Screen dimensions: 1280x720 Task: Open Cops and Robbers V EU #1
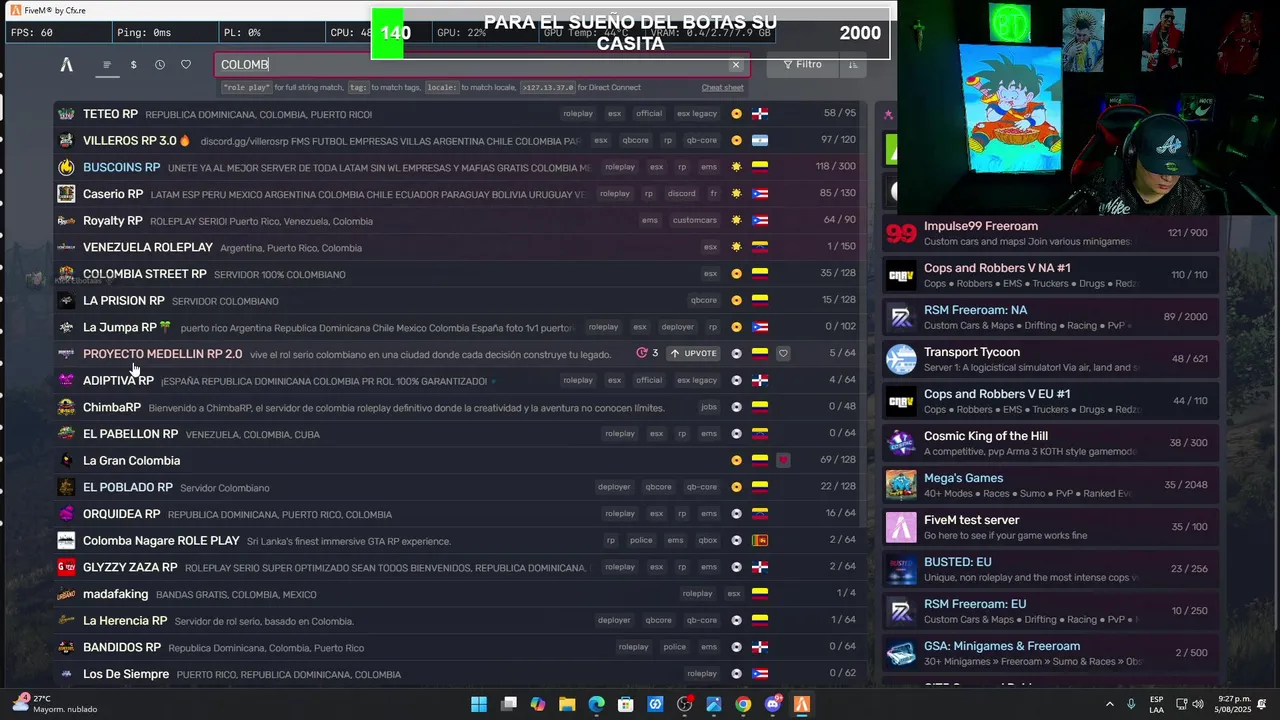tap(1050, 401)
